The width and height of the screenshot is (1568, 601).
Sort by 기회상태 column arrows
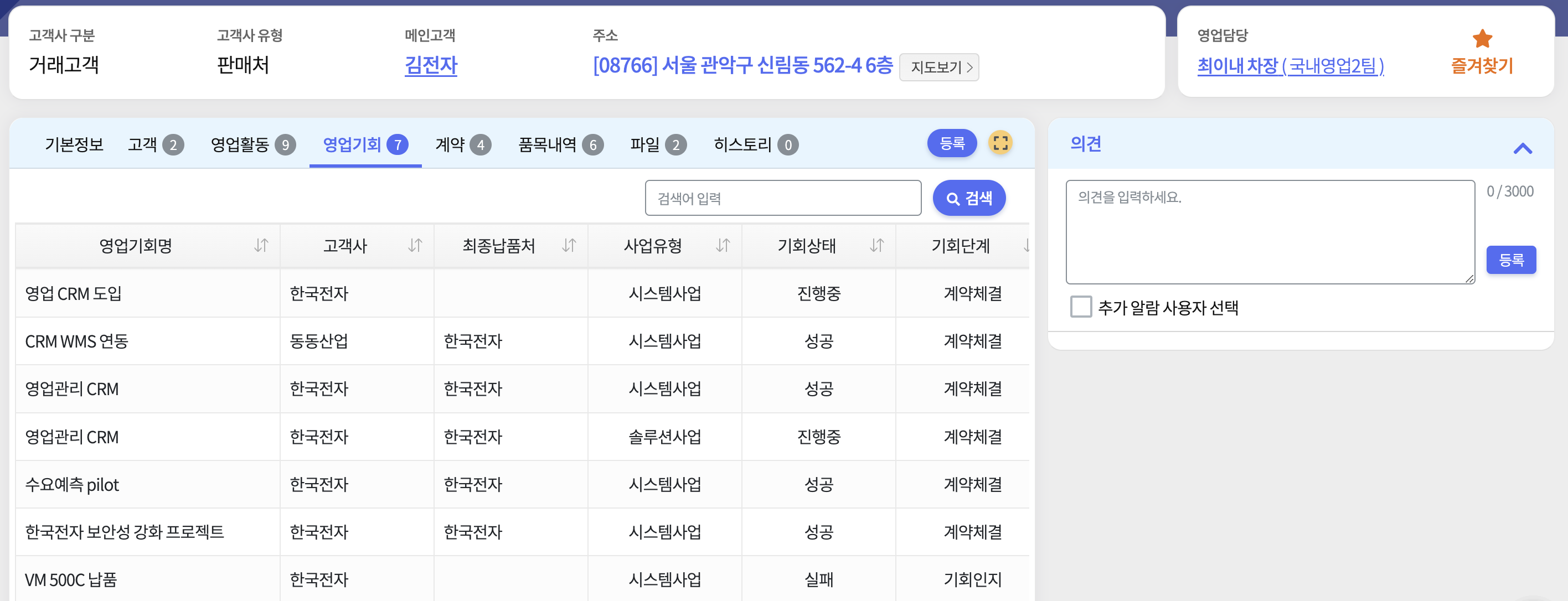click(876, 245)
